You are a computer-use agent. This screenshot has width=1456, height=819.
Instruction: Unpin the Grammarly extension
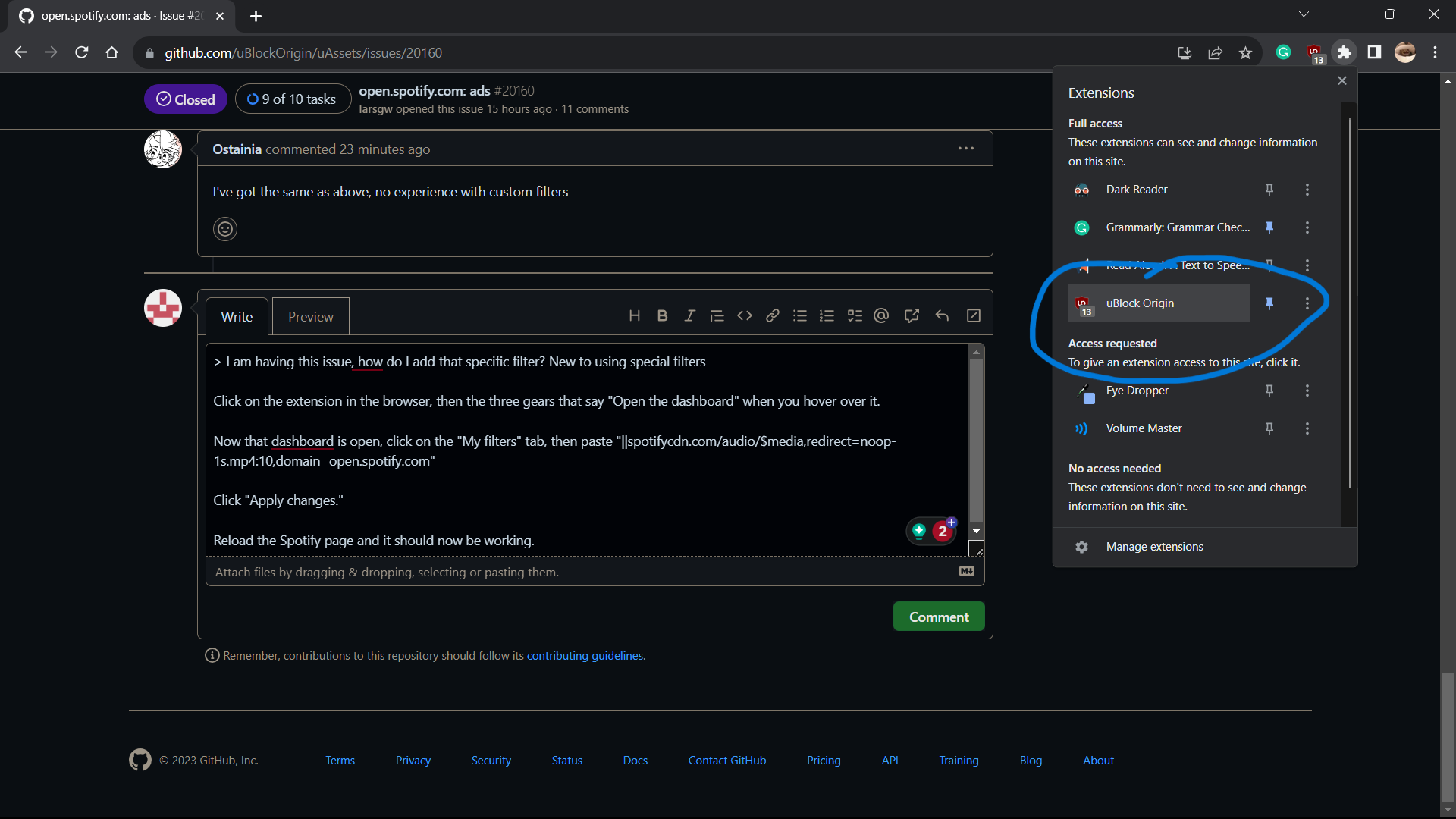pos(1269,227)
